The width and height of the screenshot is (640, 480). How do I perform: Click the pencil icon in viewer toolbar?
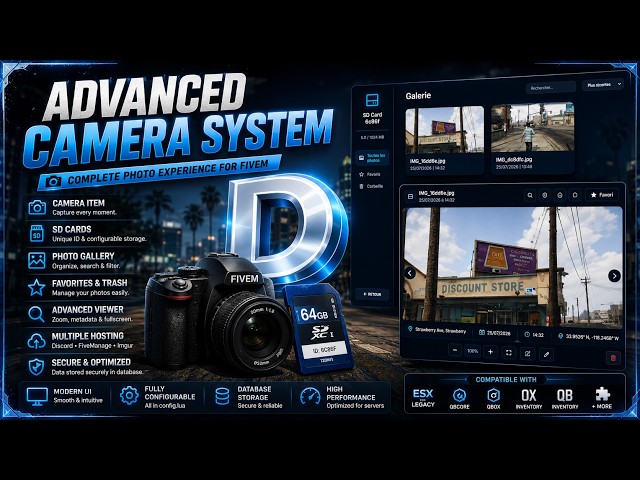(546, 354)
